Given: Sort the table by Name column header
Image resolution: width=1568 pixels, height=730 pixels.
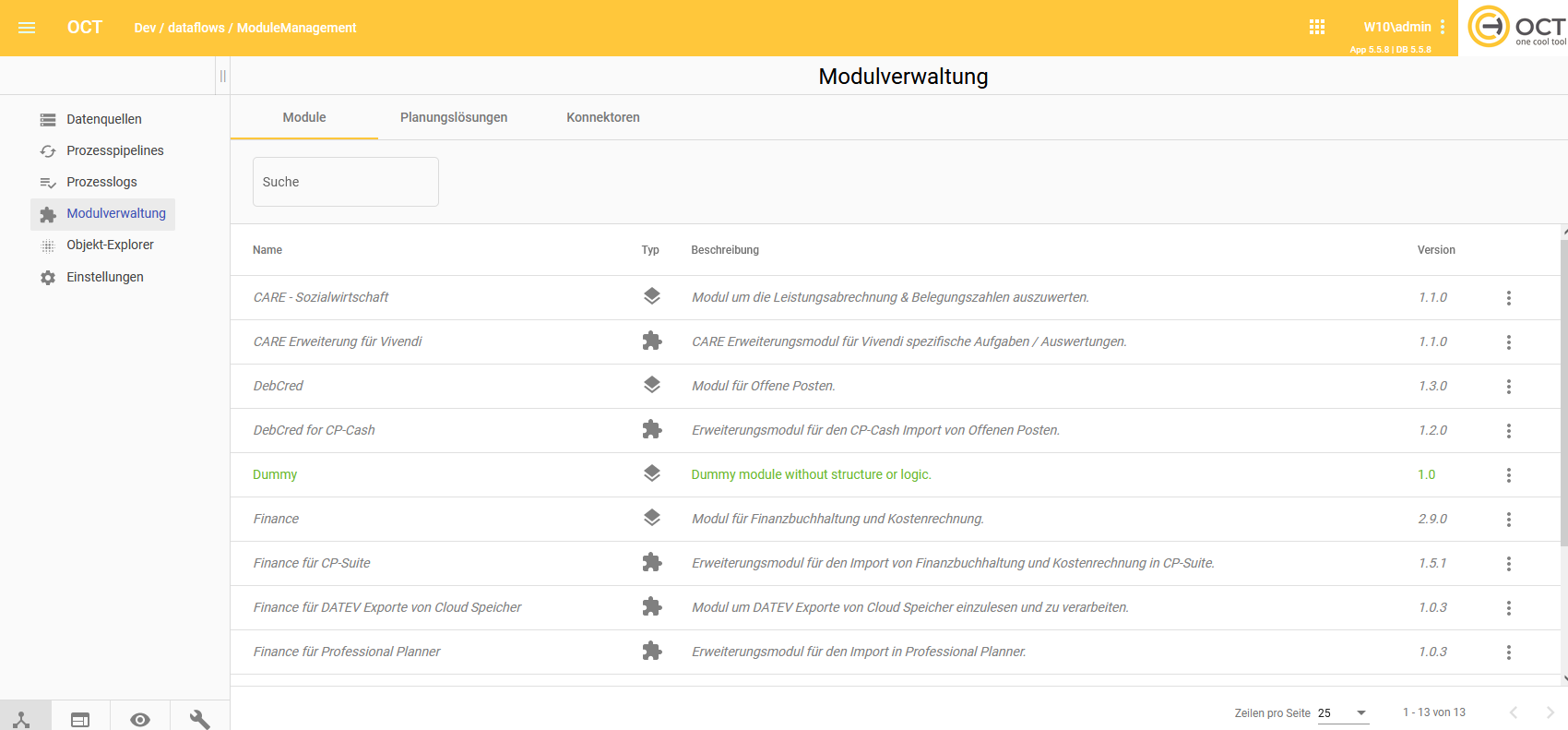Looking at the screenshot, I should click(267, 250).
